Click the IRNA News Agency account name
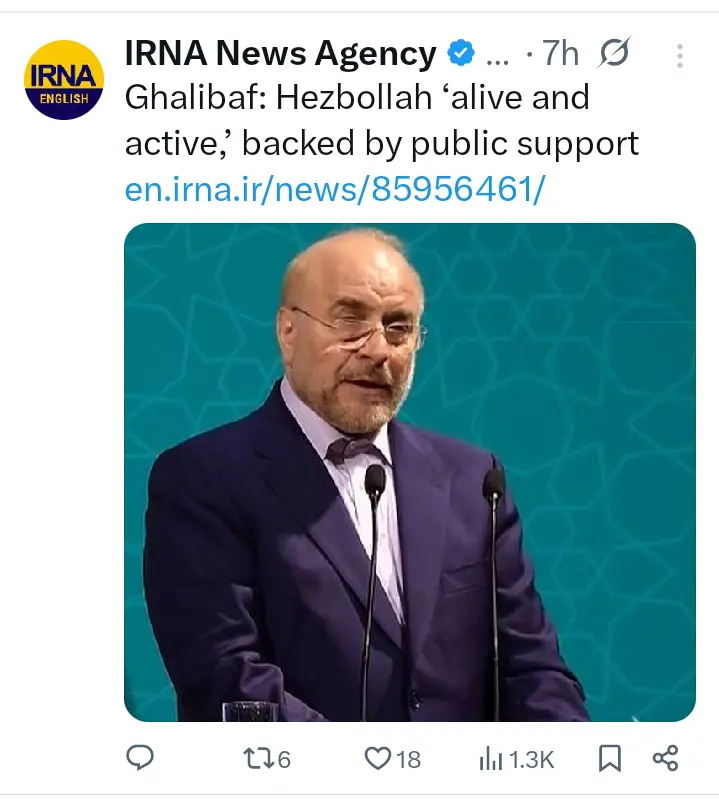719x799 pixels. (280, 54)
